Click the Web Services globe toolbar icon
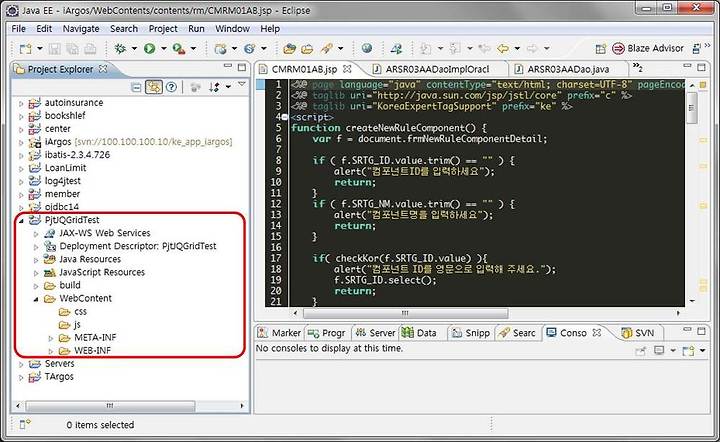 coord(249,48)
